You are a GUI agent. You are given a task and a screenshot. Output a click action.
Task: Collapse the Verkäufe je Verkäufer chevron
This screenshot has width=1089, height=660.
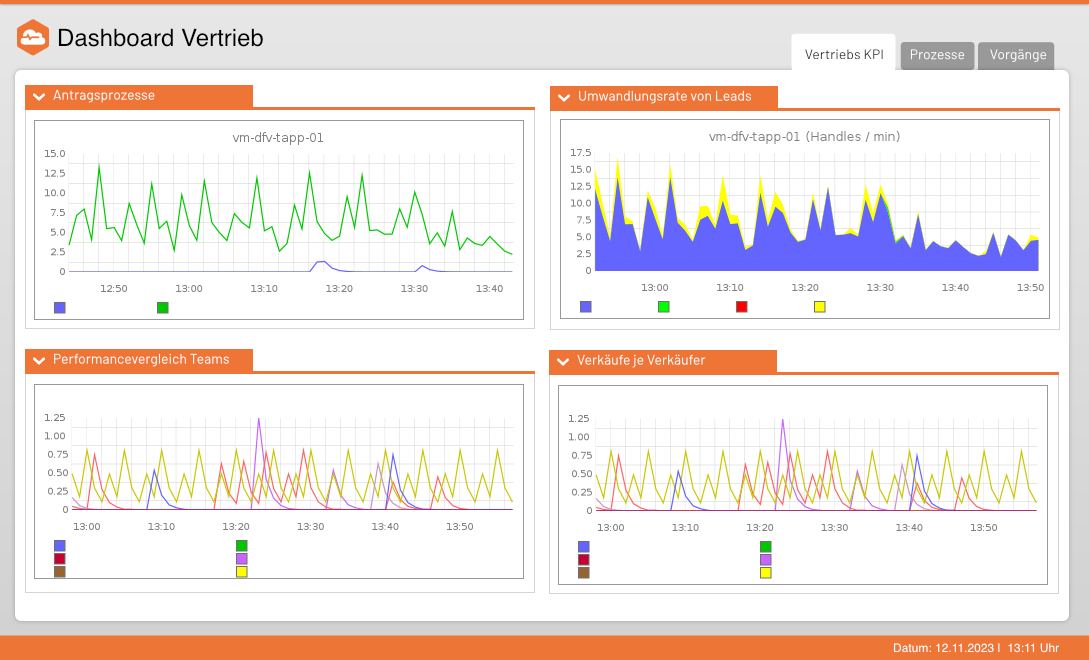pyautogui.click(x=563, y=361)
